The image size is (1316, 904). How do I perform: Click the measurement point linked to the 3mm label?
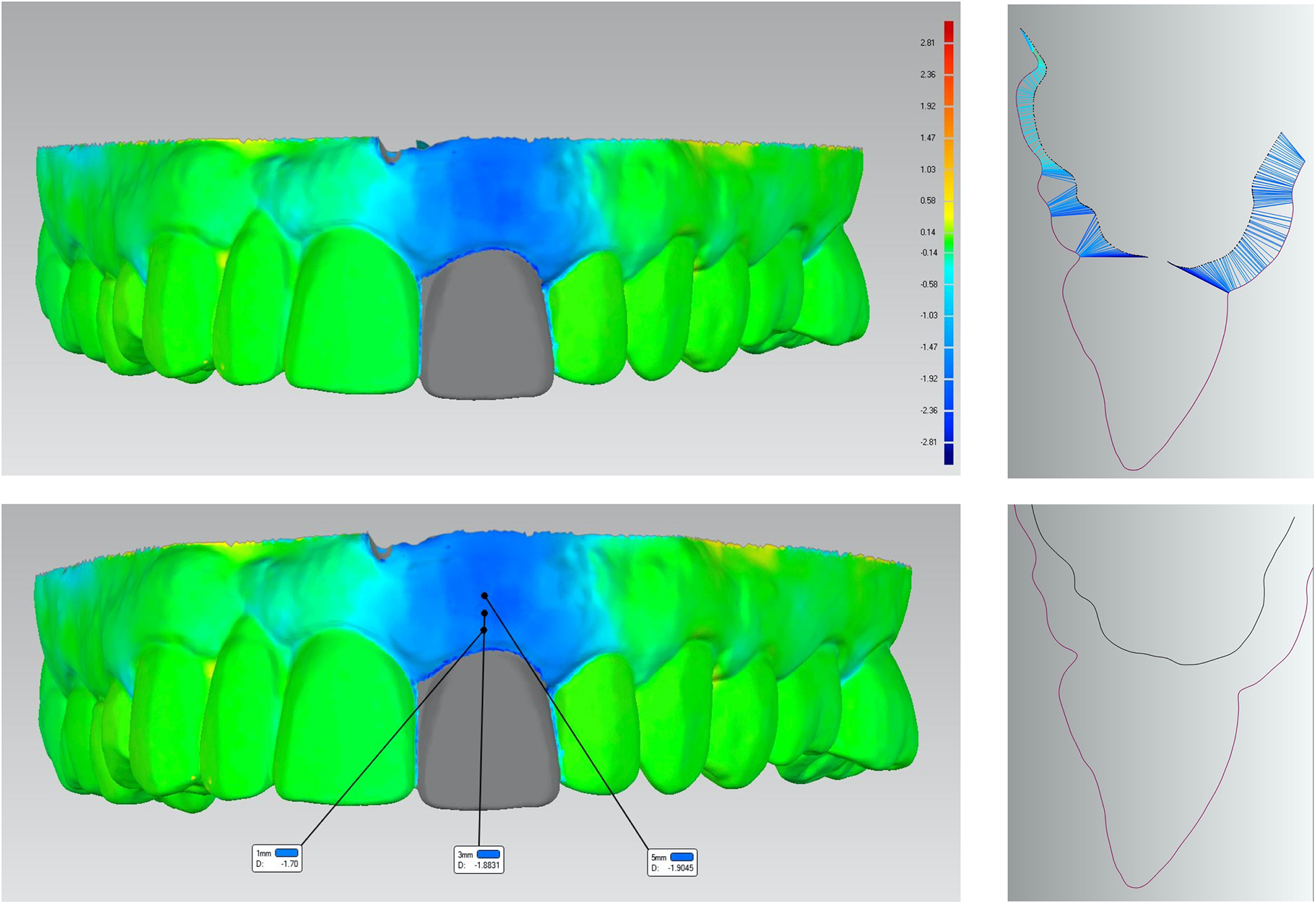(485, 613)
